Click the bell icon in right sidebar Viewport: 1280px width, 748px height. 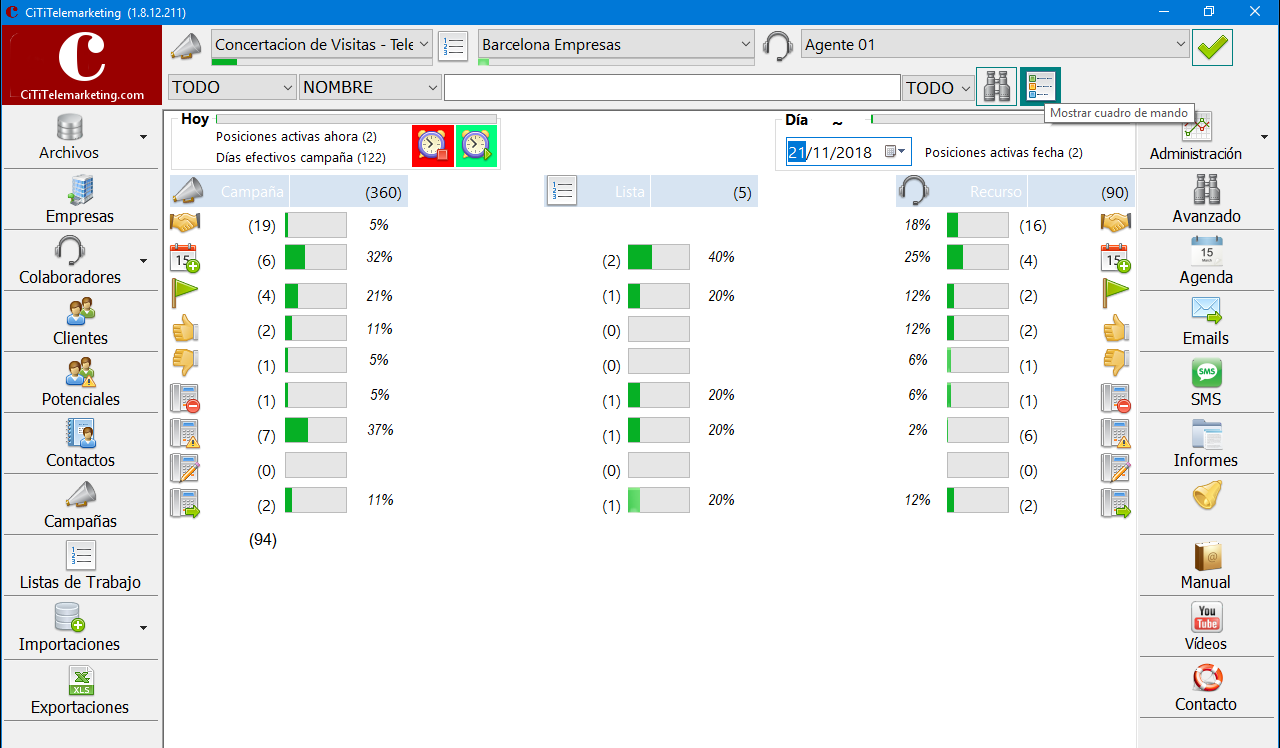(x=1206, y=496)
